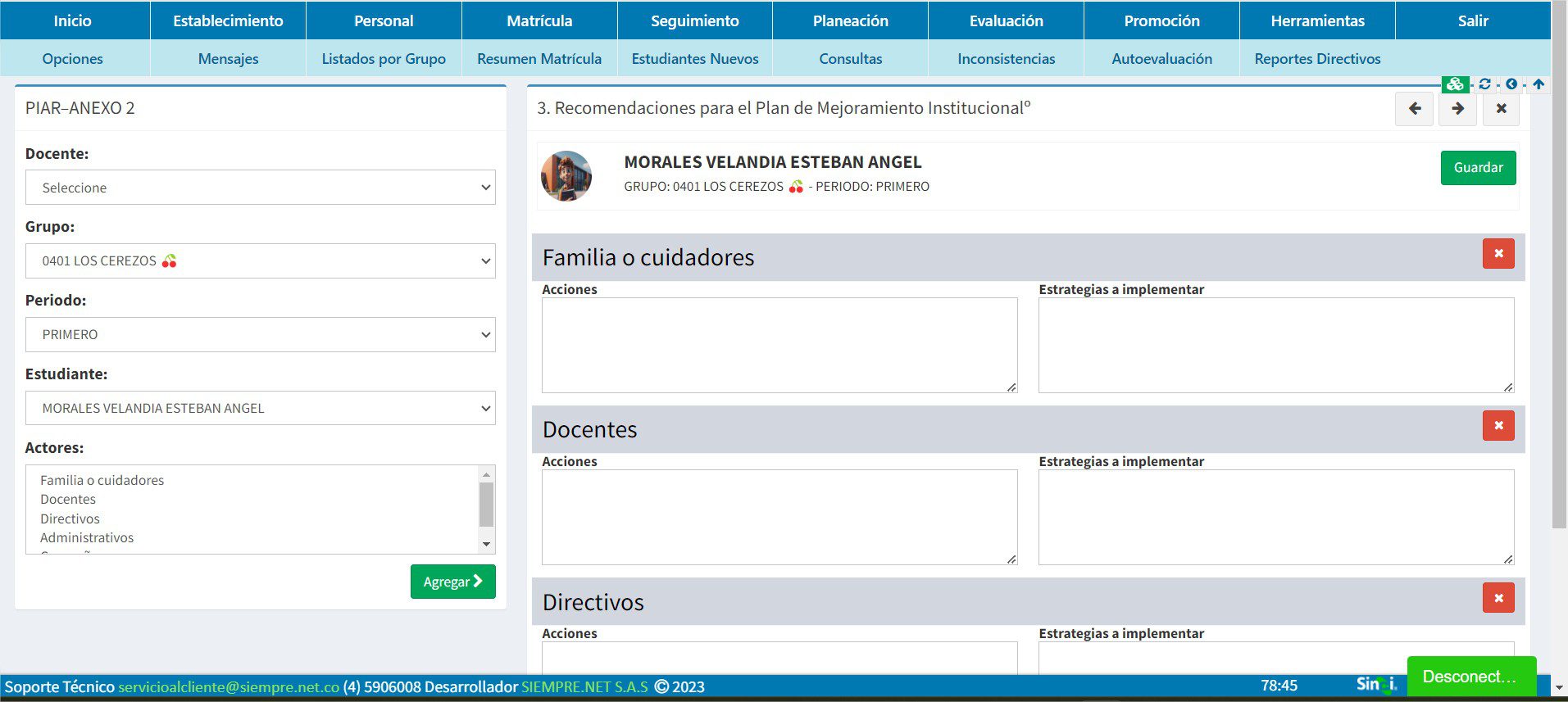Viewport: 1568px width, 702px height.
Task: Remove the Directivos section with red X
Action: 1498,598
